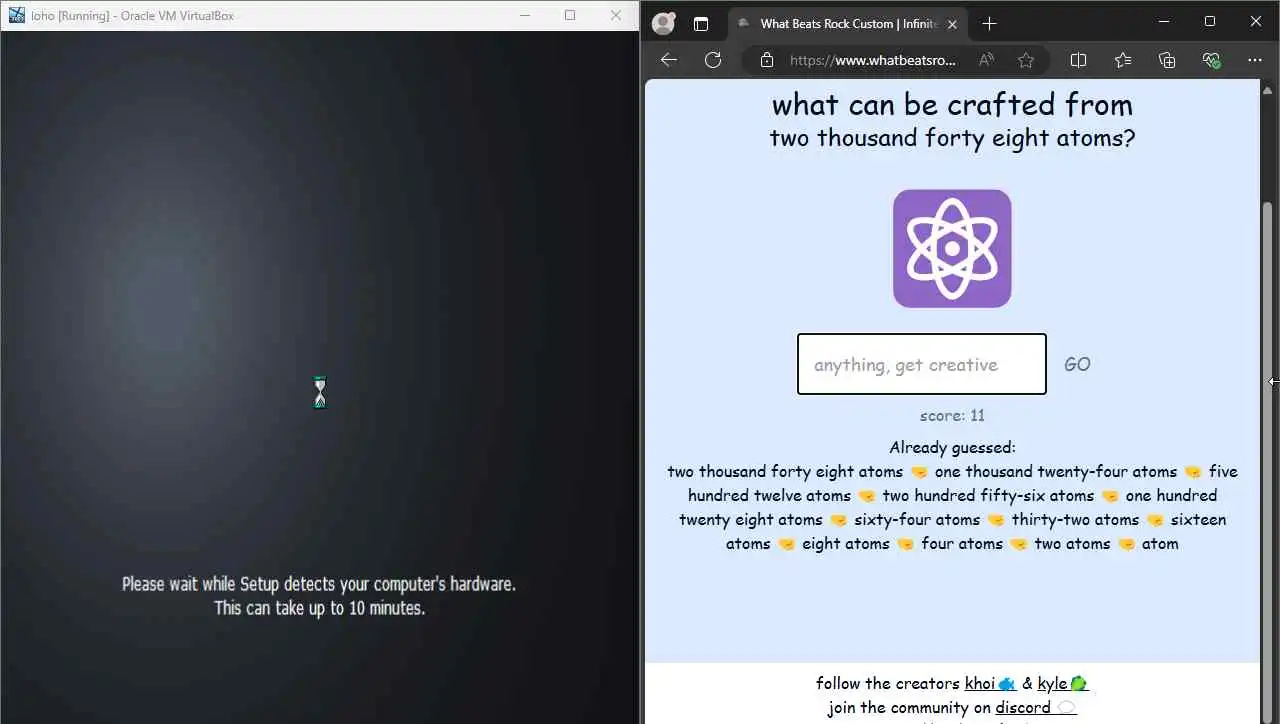
Task: Click the "anything, get creative" input box
Action: (x=922, y=364)
